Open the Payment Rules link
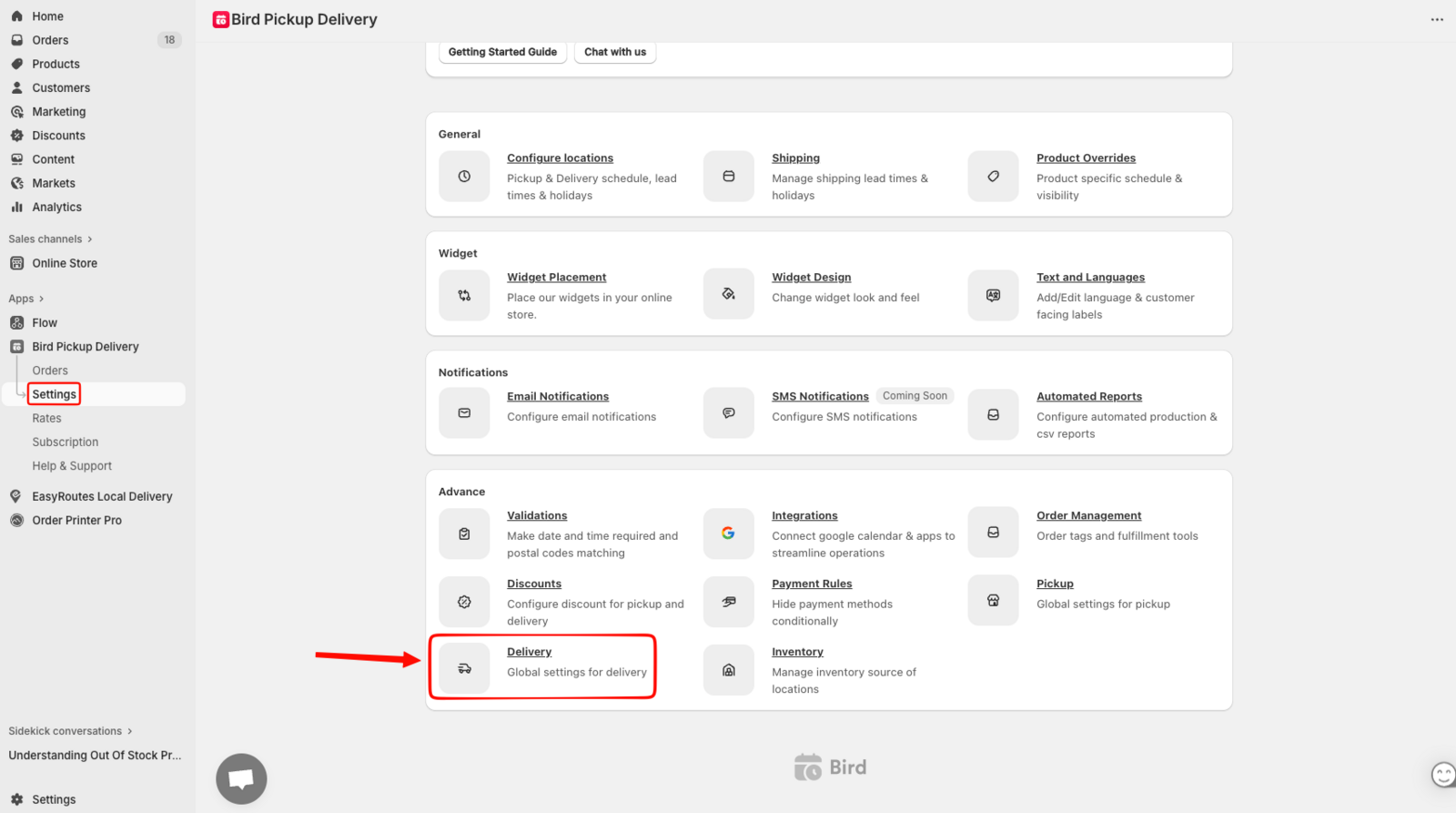Screen dimensions: 1456x813 click(x=812, y=584)
